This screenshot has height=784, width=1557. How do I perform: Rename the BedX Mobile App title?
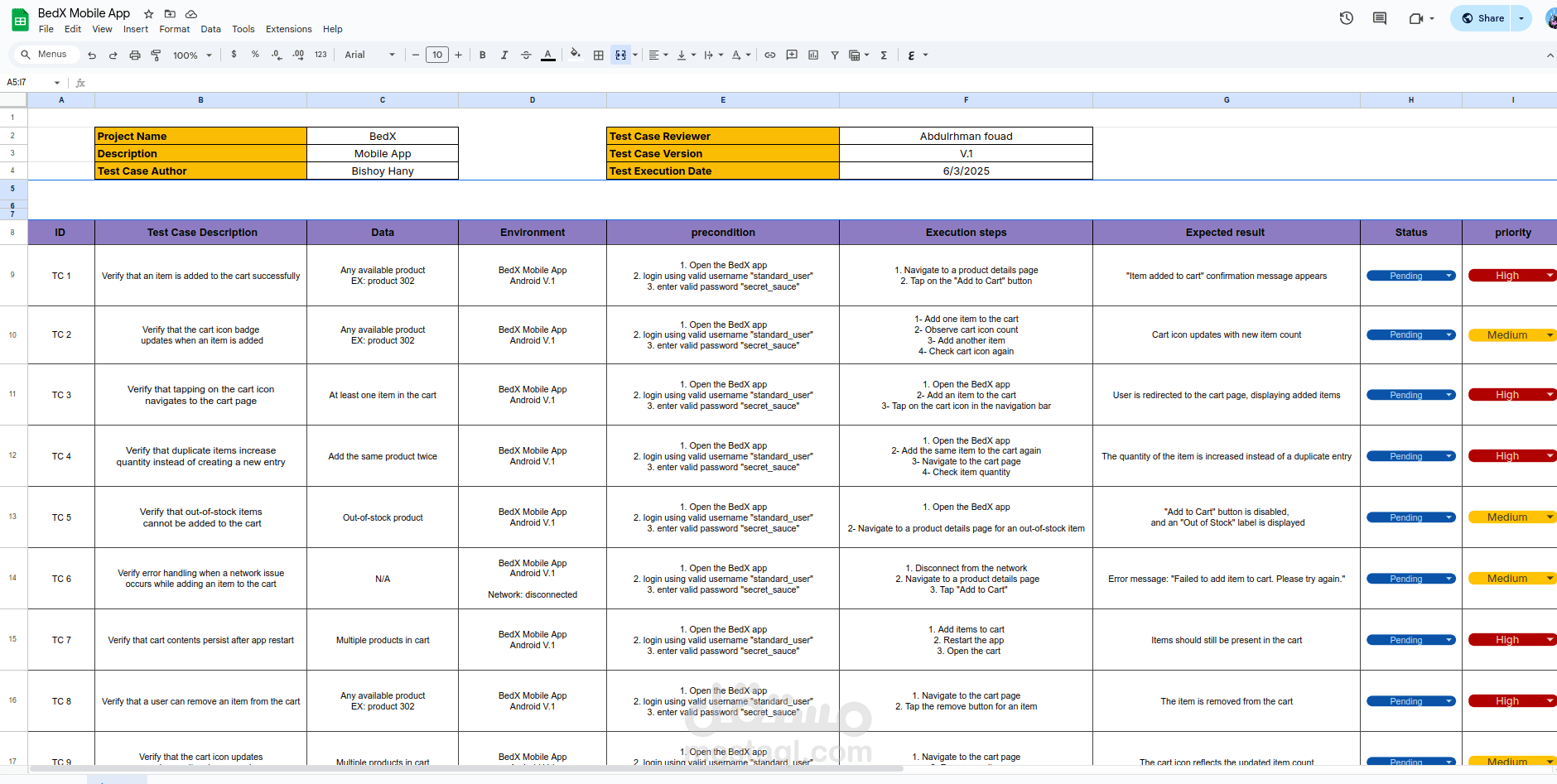tap(84, 13)
